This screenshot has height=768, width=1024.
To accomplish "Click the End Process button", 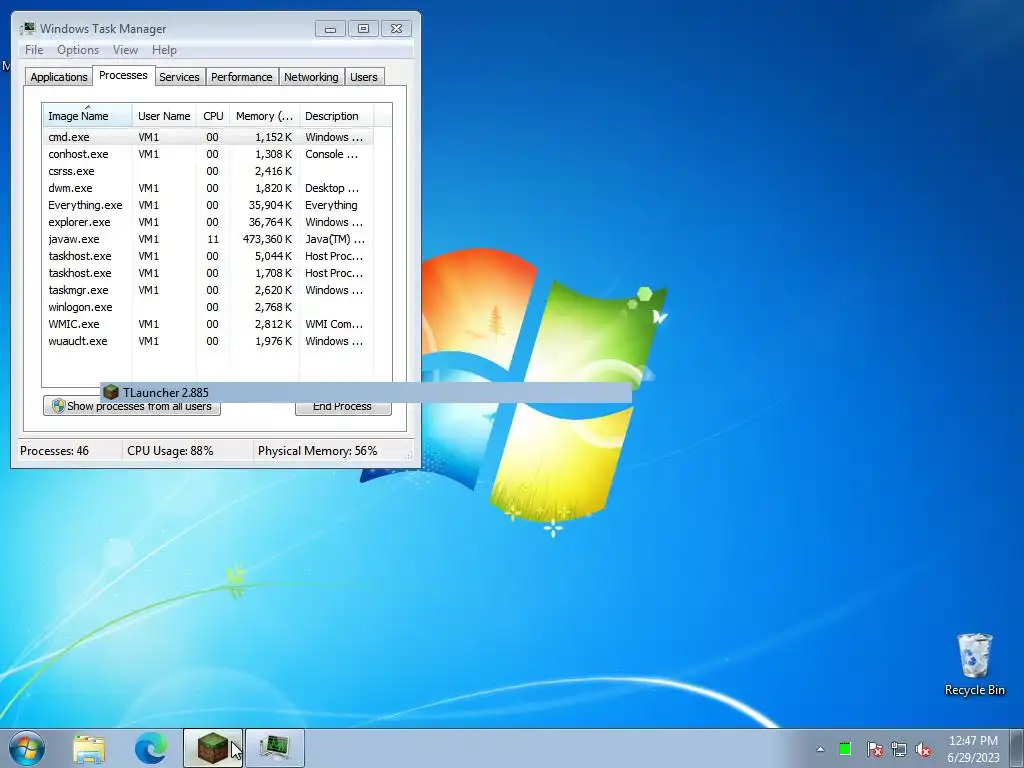I will tap(343, 406).
